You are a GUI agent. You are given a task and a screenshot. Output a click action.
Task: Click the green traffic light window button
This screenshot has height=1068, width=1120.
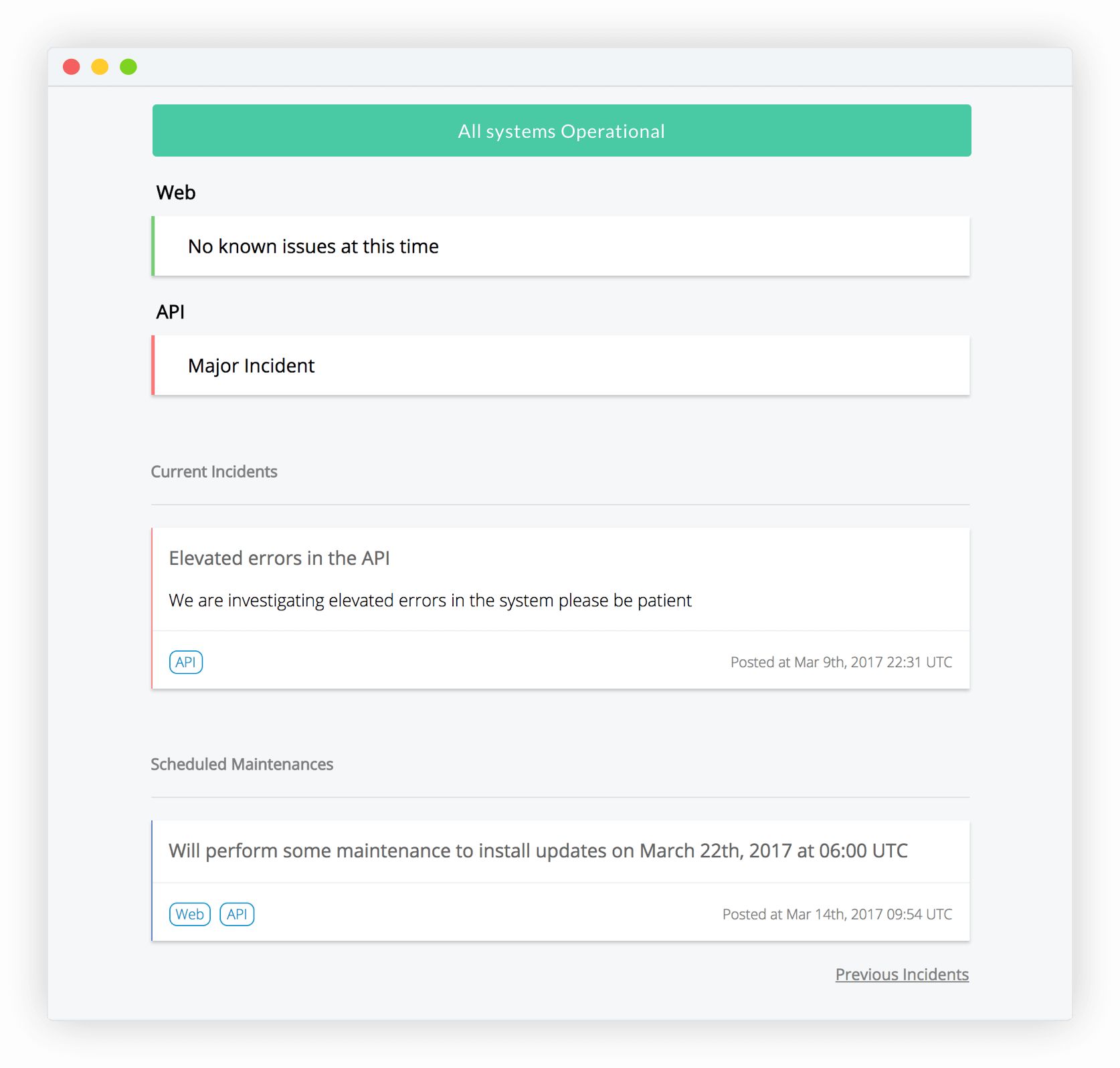128,66
